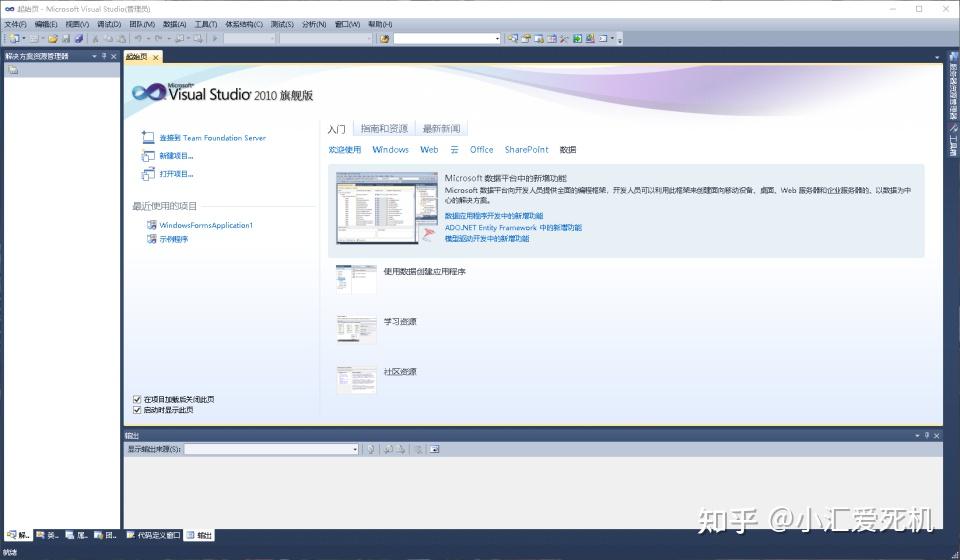Click Go to Previous Message output icon
The width and height of the screenshot is (960, 560).
(388, 449)
